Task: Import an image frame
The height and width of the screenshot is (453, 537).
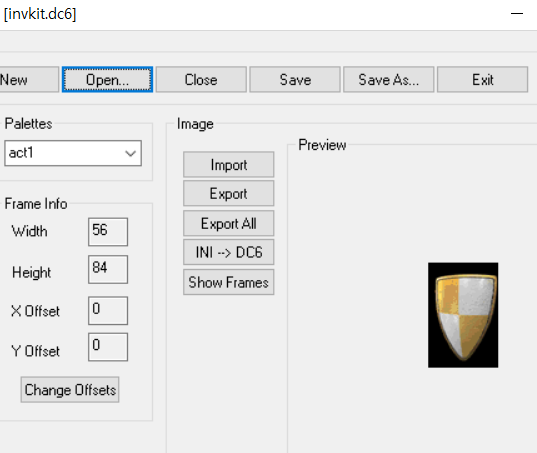Action: pyautogui.click(x=228, y=165)
